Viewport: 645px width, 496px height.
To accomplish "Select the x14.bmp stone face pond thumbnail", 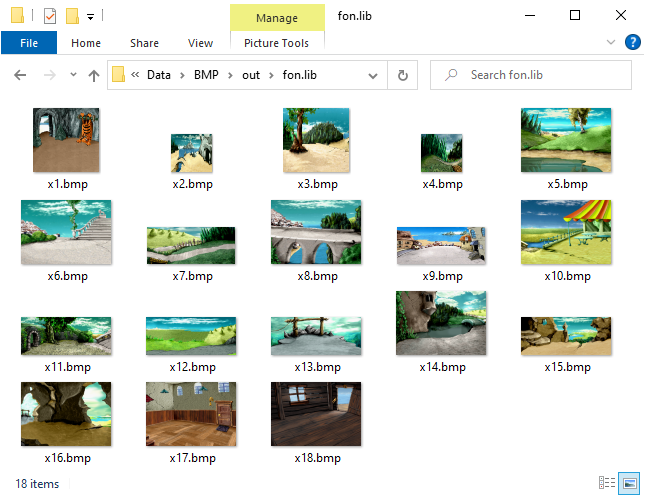I will pos(441,323).
